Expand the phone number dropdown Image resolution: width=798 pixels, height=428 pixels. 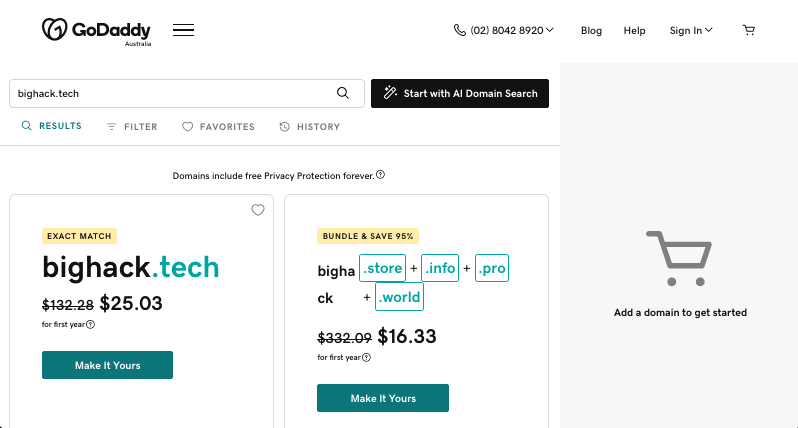(x=504, y=30)
